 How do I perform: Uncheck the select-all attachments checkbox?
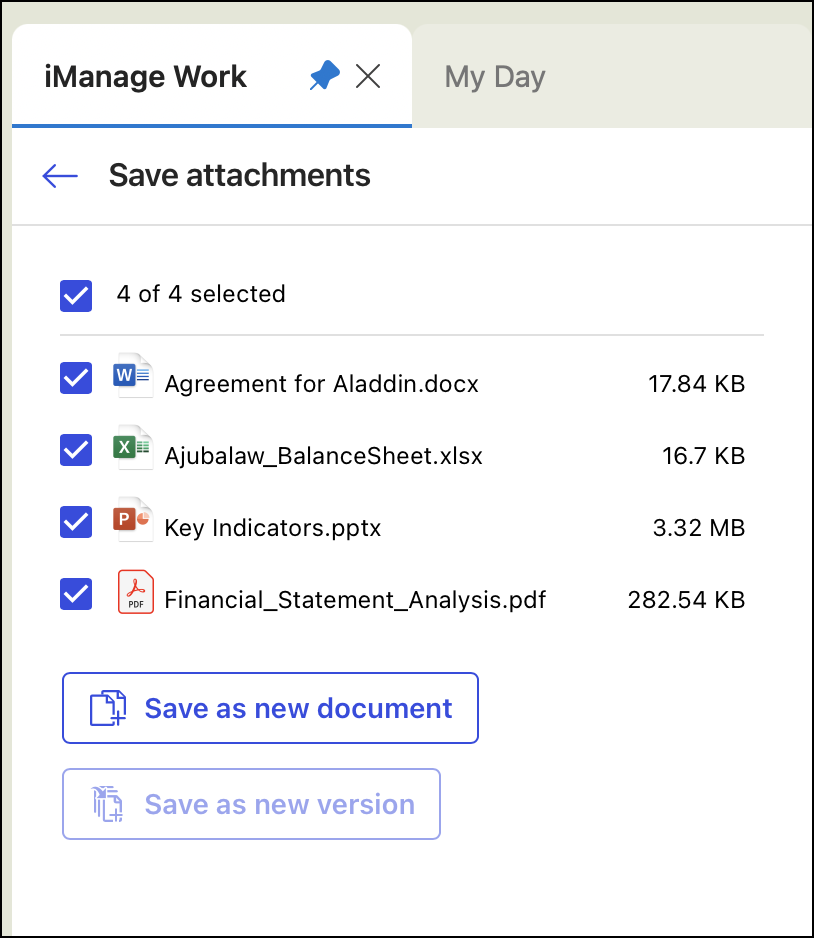[77, 295]
